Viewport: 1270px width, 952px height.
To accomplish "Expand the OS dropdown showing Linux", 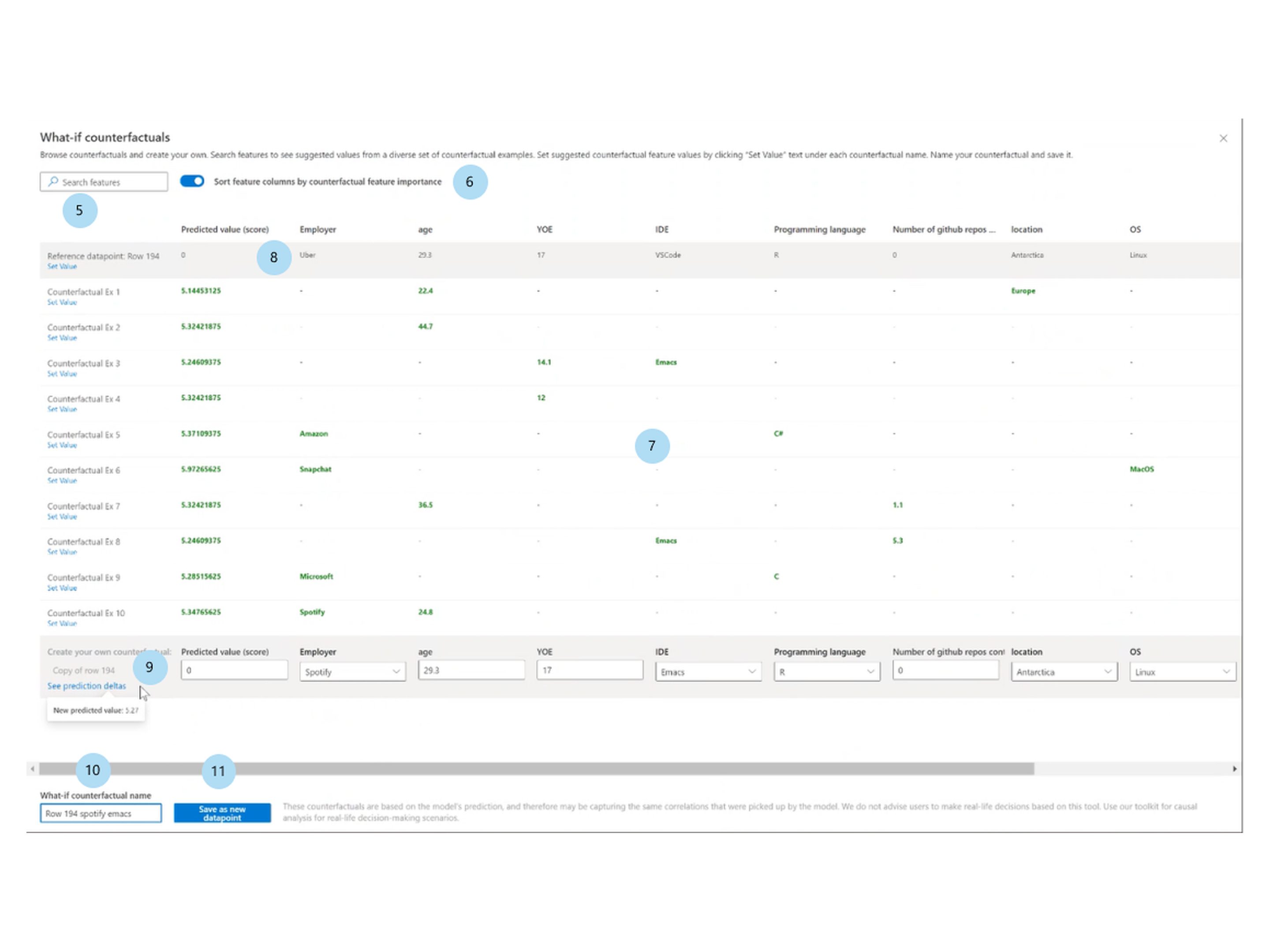I will point(1183,671).
